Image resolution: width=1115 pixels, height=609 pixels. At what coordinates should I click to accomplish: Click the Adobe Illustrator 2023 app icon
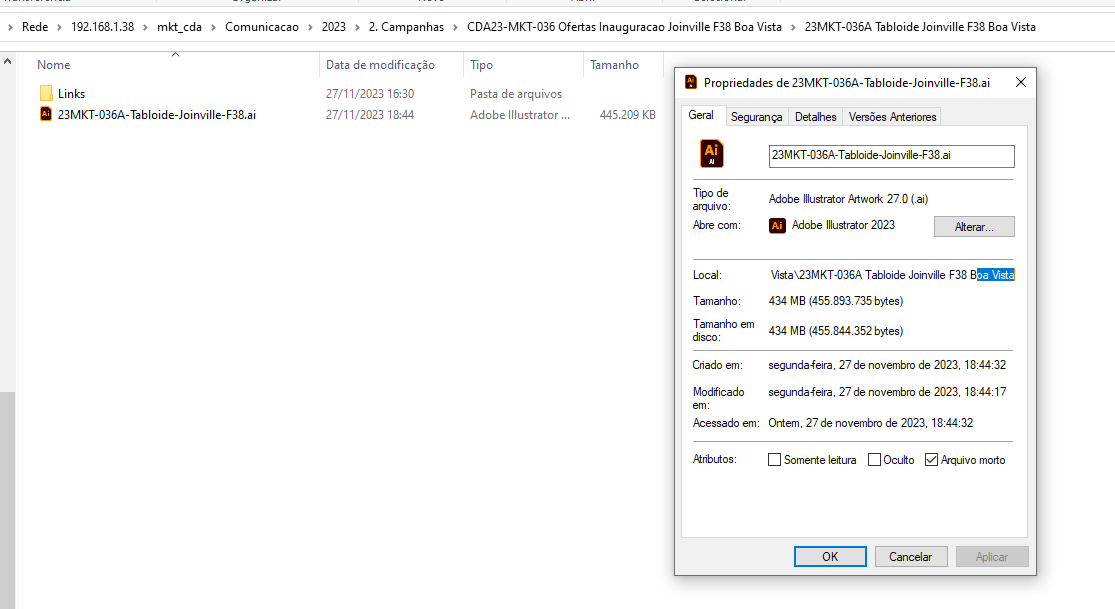tap(777, 226)
